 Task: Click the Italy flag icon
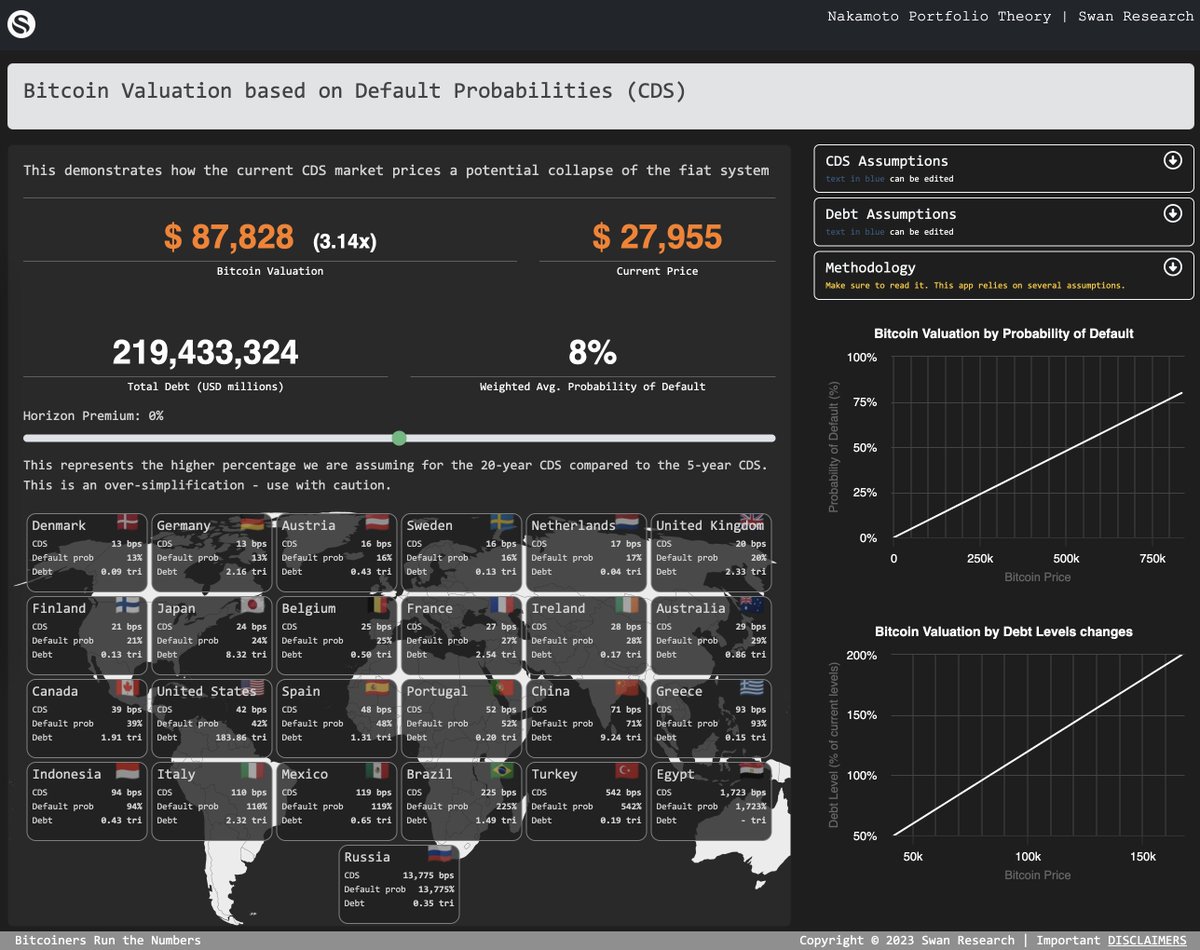[253, 771]
